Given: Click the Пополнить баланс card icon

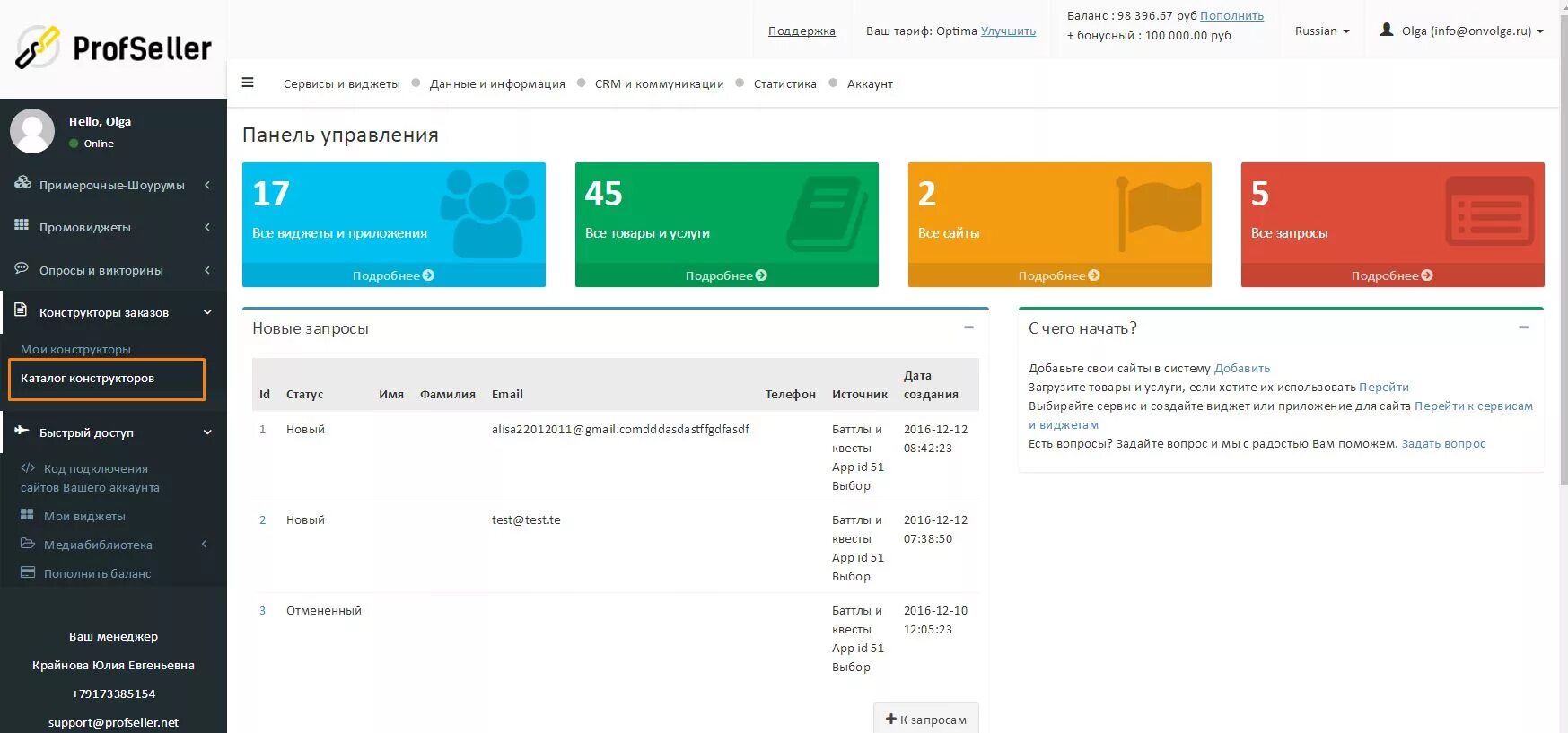Looking at the screenshot, I should [28, 572].
